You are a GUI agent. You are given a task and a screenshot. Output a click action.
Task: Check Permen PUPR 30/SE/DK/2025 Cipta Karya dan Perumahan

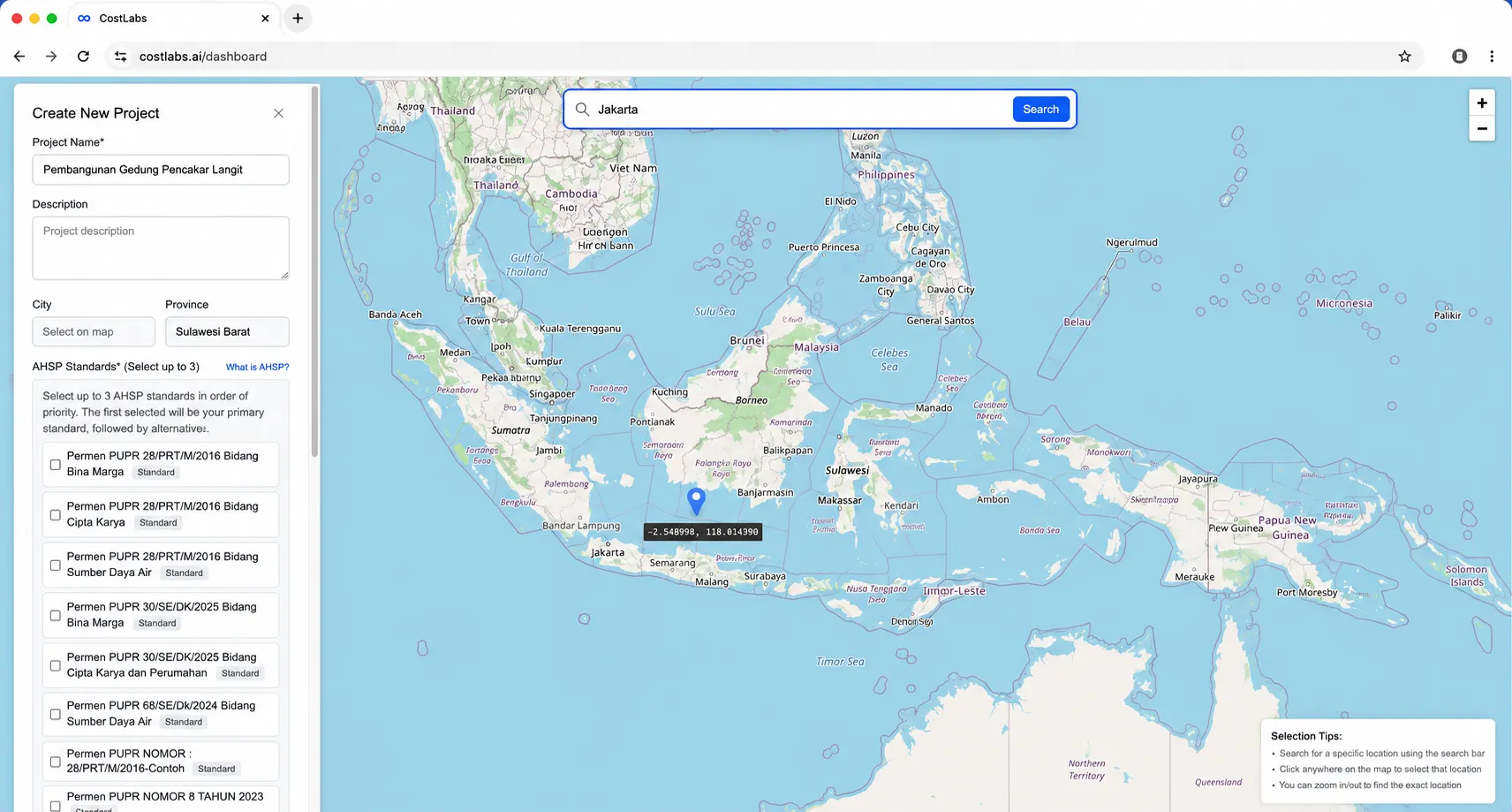(56, 665)
